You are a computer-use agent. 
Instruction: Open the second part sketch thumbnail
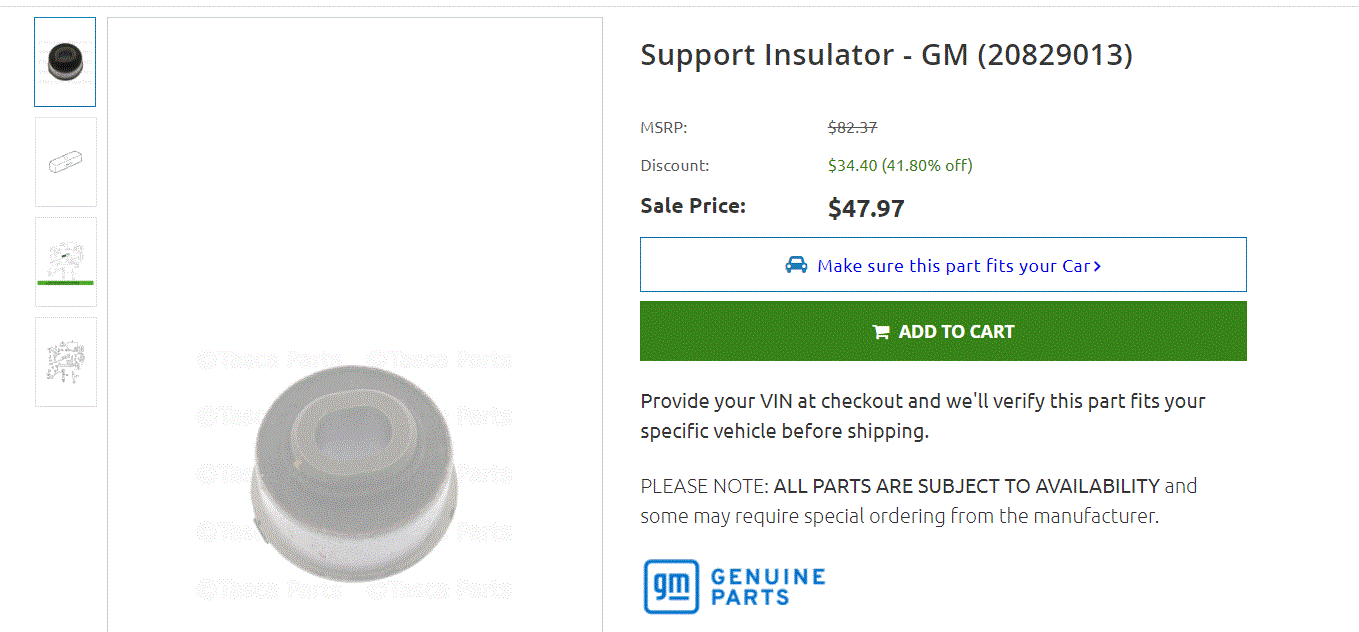(x=66, y=162)
